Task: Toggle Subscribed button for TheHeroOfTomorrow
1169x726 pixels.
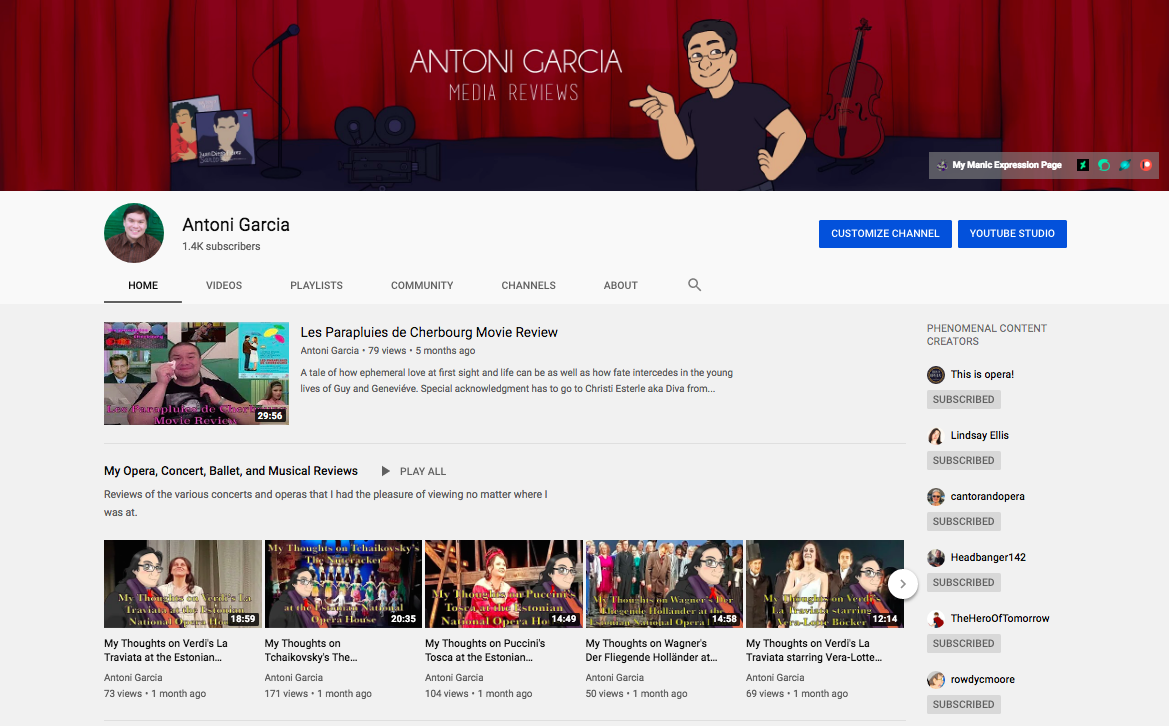Action: pyautogui.click(x=963, y=643)
